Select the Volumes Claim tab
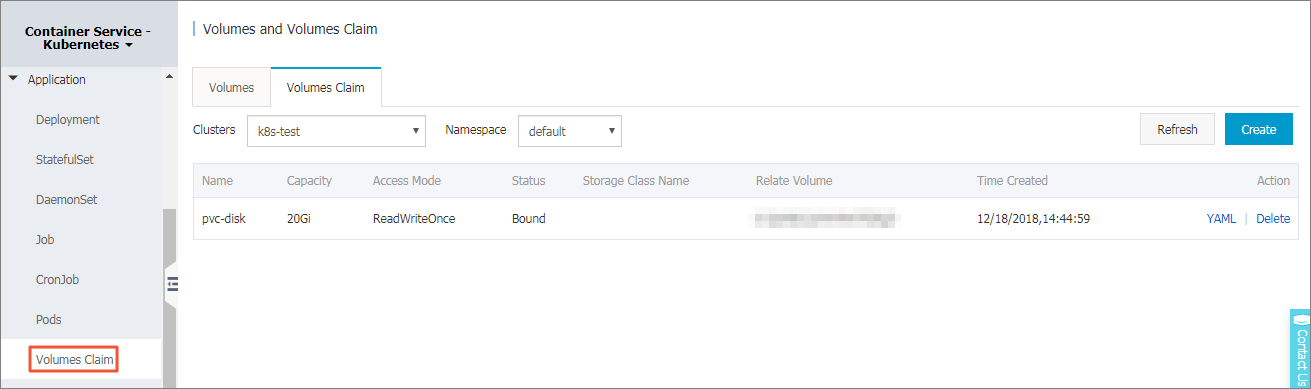The width and height of the screenshot is (1311, 389). click(x=326, y=88)
